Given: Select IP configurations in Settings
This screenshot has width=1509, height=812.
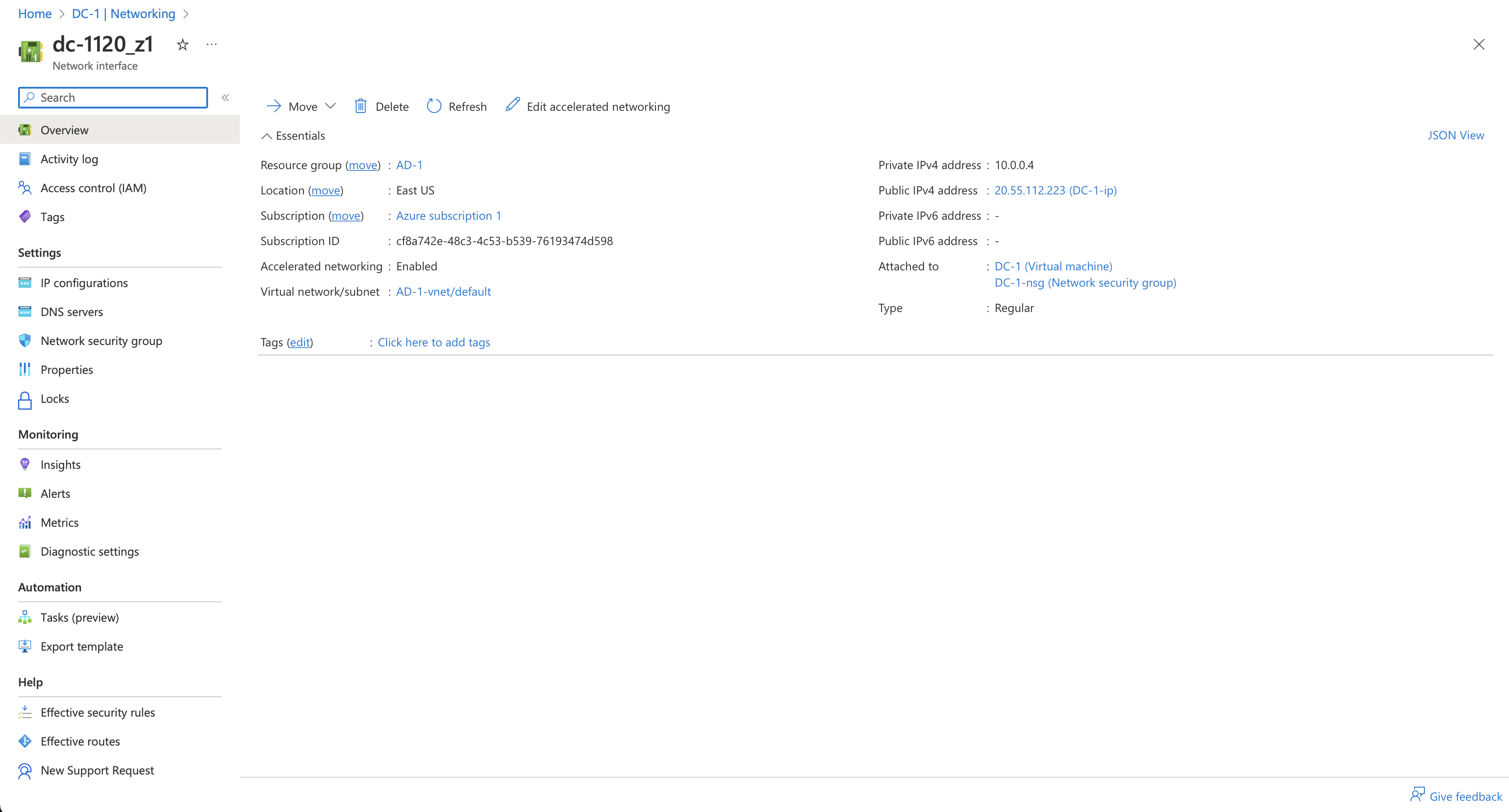Looking at the screenshot, I should click(119, 283).
